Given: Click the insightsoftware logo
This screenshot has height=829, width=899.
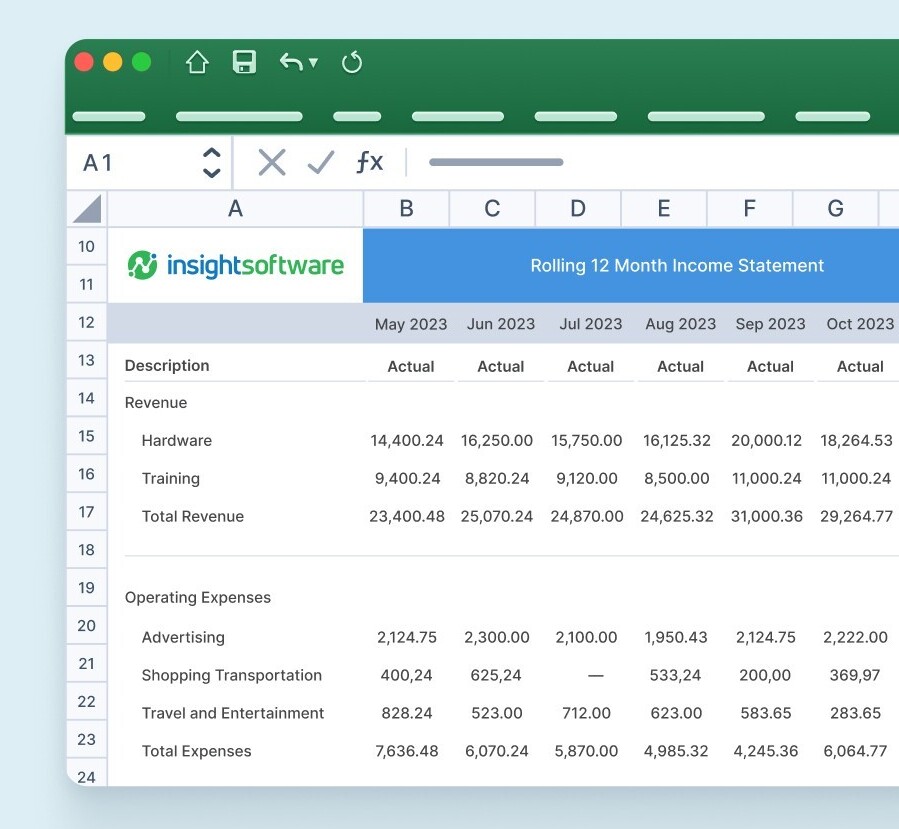Looking at the screenshot, I should click(x=236, y=265).
